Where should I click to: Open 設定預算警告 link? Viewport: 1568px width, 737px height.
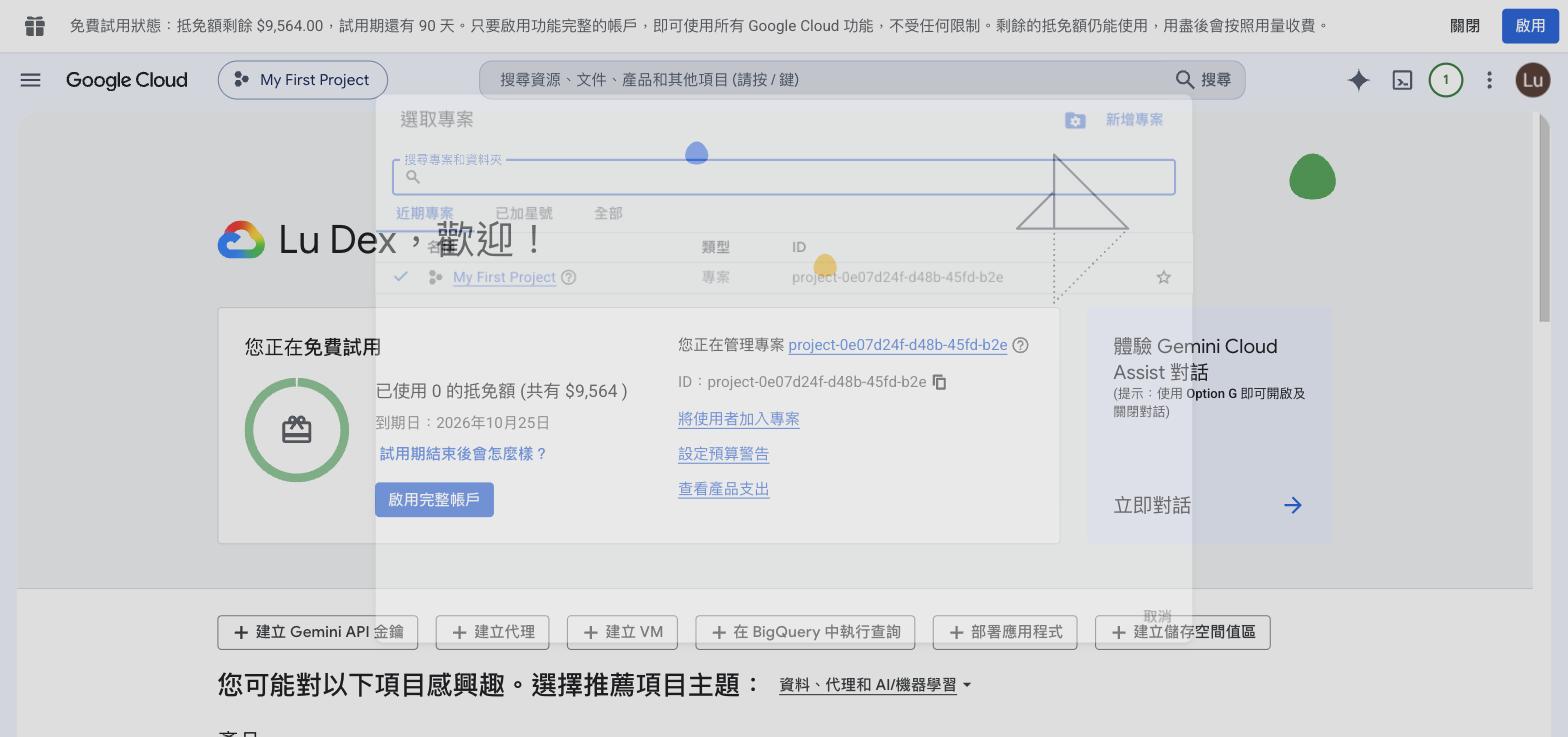click(723, 454)
